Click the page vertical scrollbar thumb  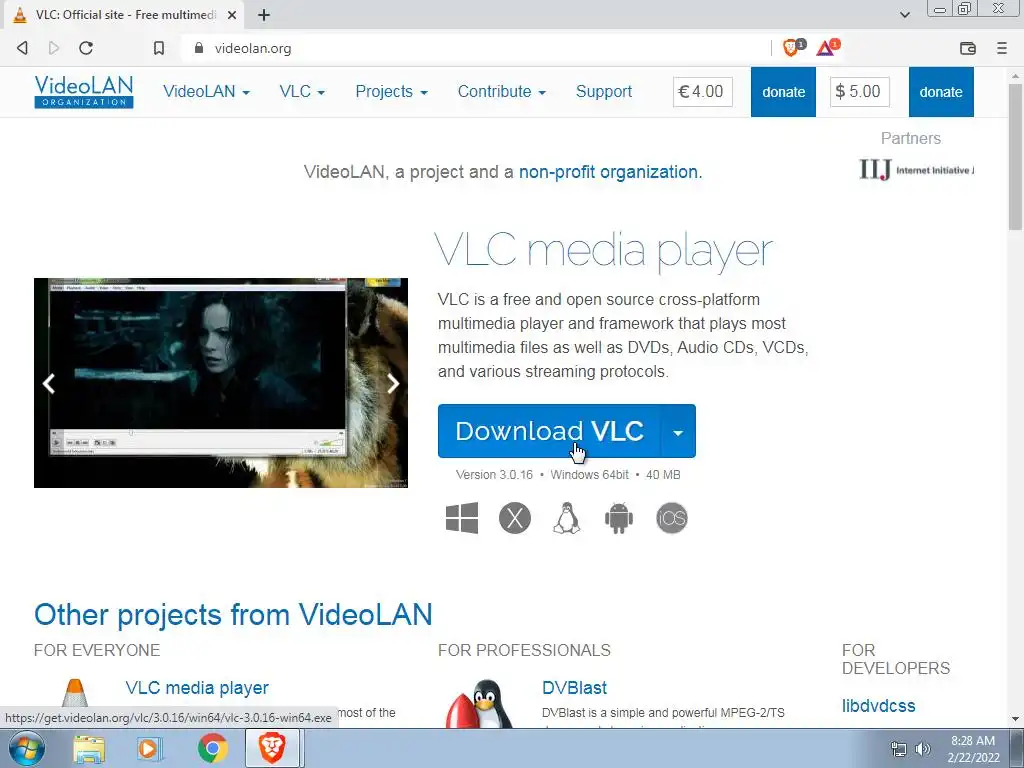(1015, 157)
